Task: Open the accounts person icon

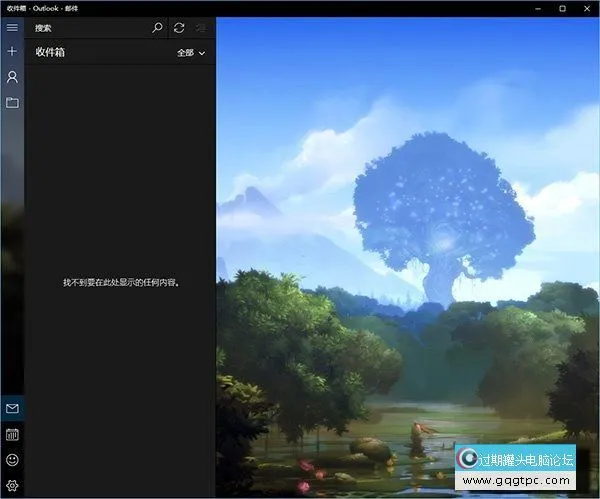Action: pyautogui.click(x=12, y=77)
